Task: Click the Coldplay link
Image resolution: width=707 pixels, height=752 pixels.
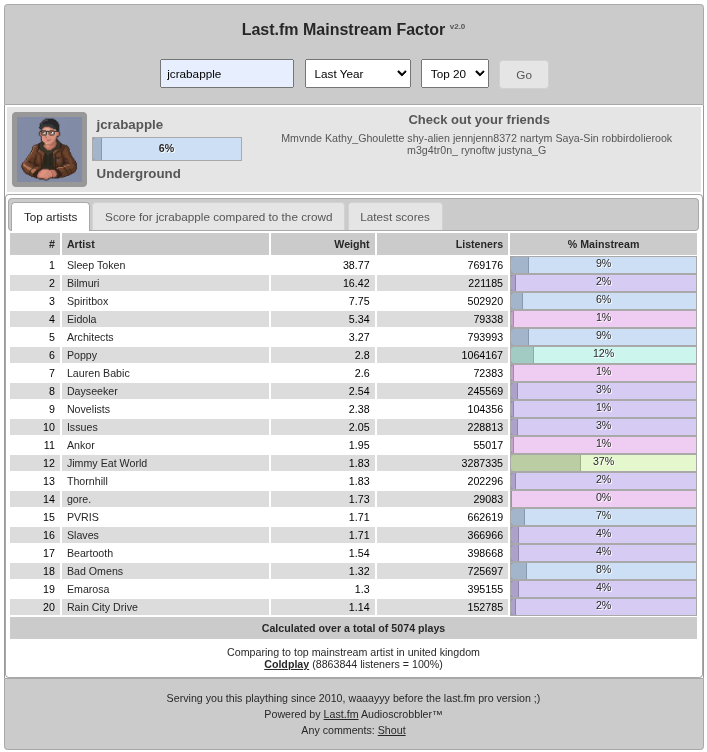Action: [286, 664]
